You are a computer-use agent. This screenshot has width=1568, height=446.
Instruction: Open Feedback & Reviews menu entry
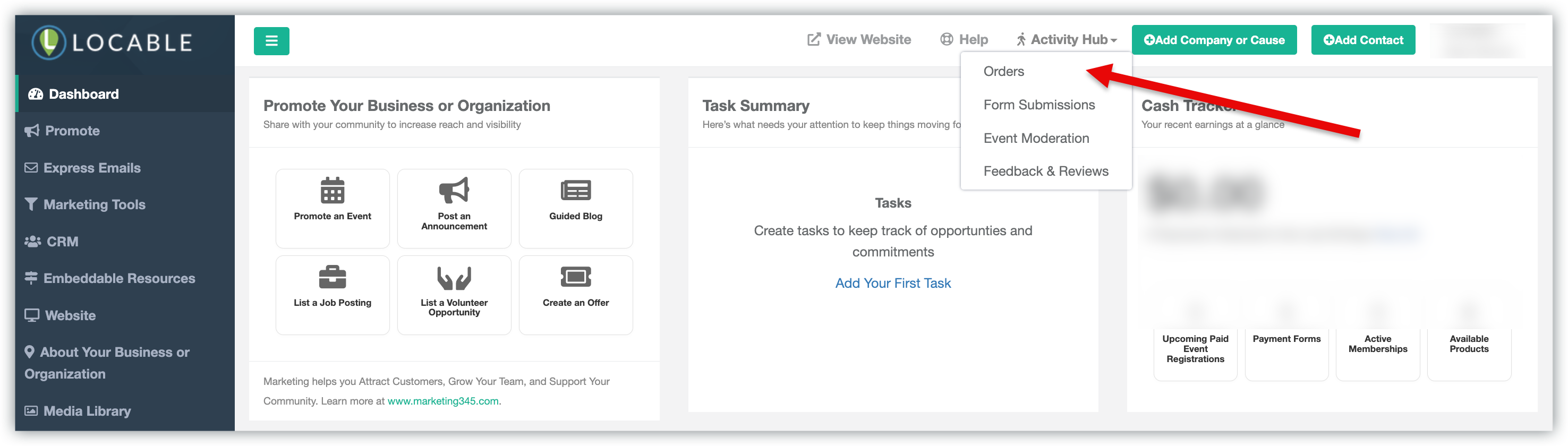(1046, 171)
